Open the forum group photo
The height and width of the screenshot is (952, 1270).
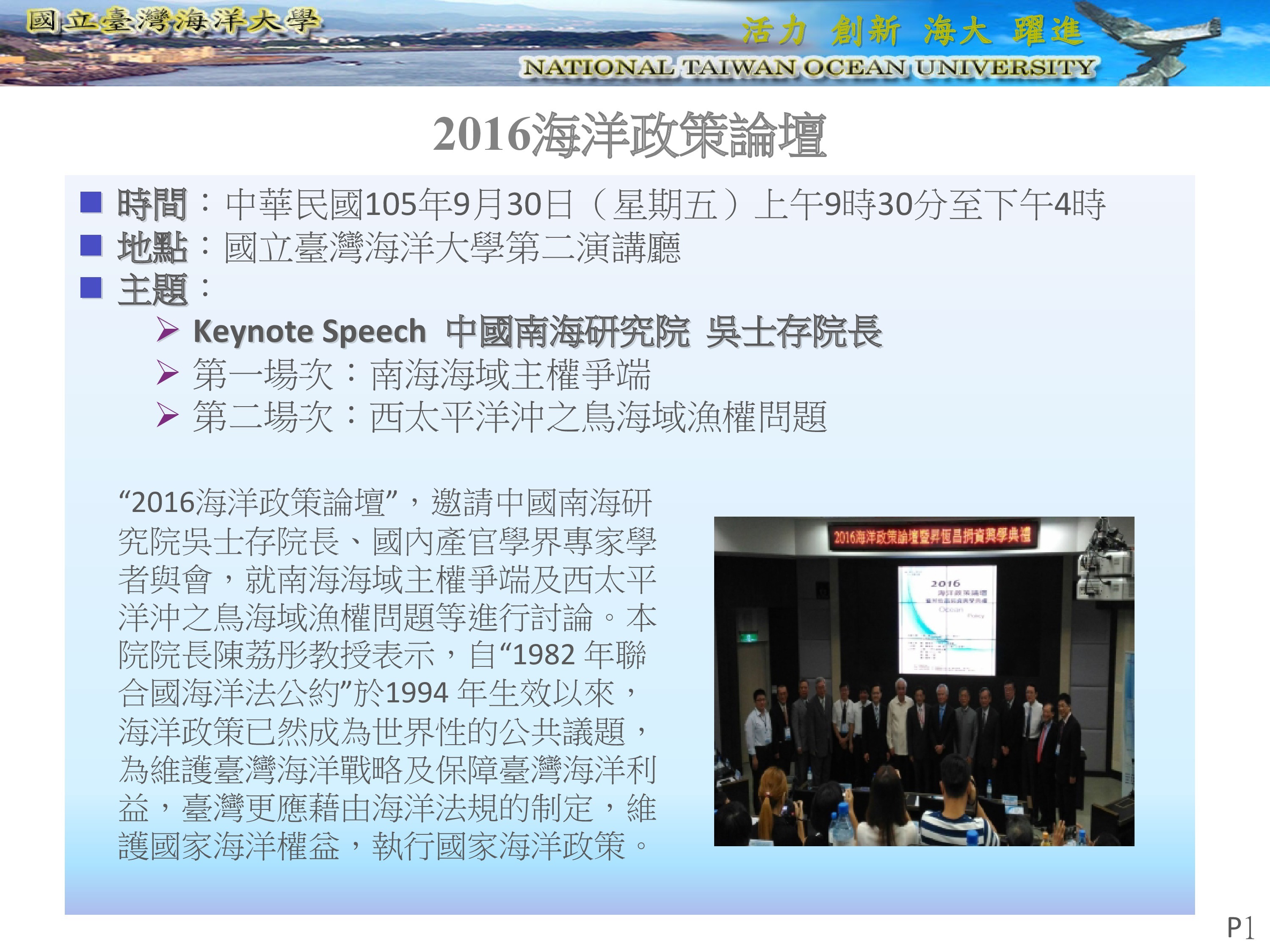point(924,681)
